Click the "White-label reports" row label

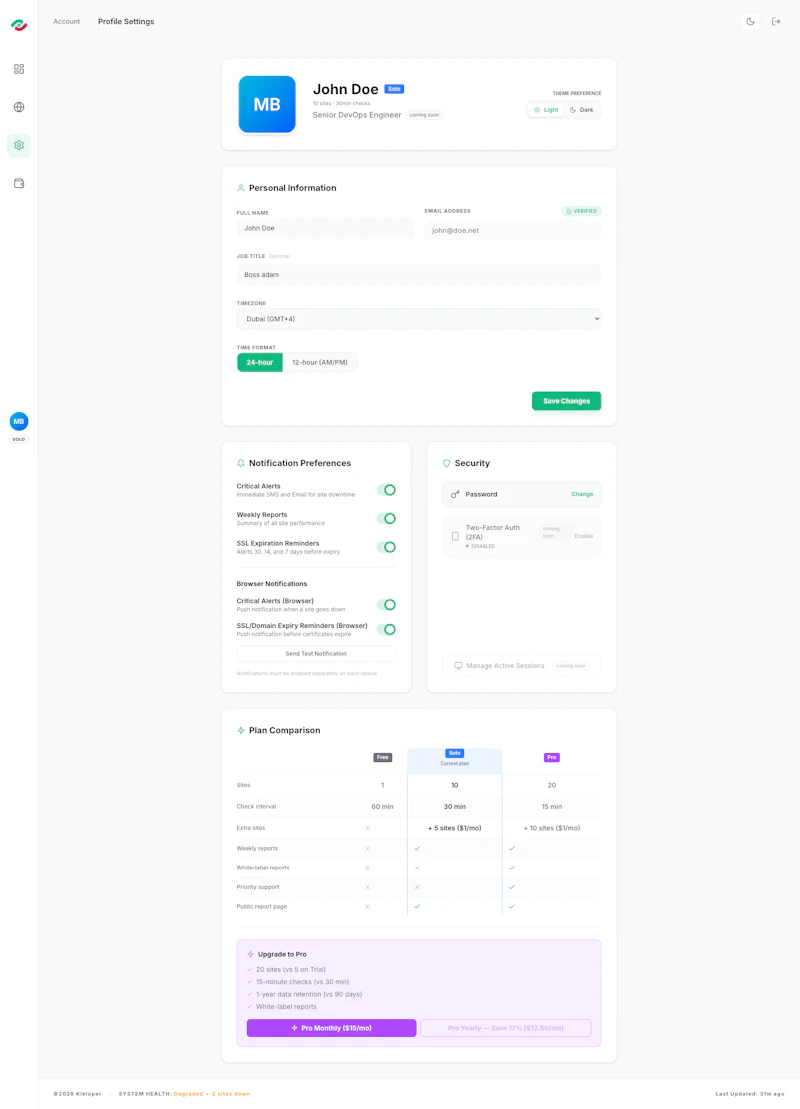(x=262, y=868)
